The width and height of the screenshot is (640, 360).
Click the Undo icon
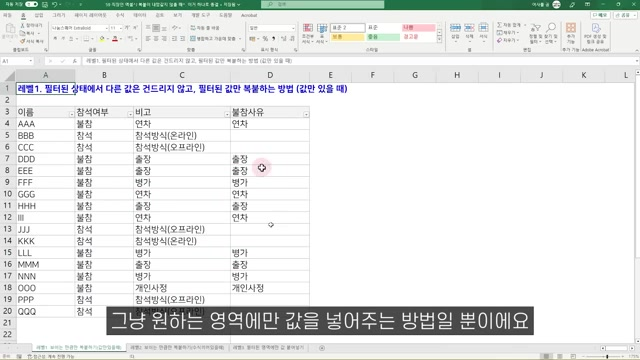(x=55, y=4)
